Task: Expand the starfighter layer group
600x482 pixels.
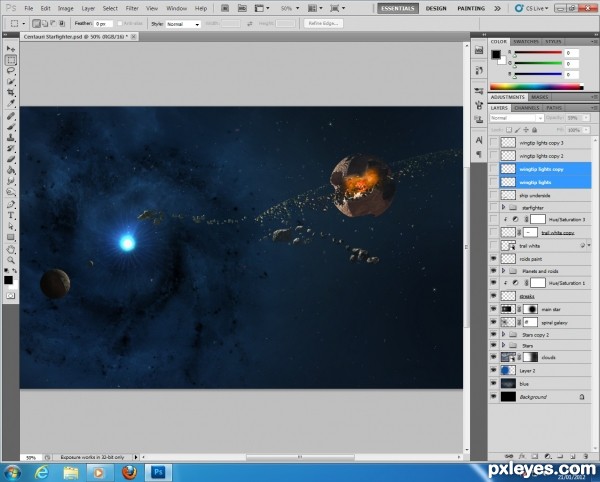Action: [x=504, y=207]
